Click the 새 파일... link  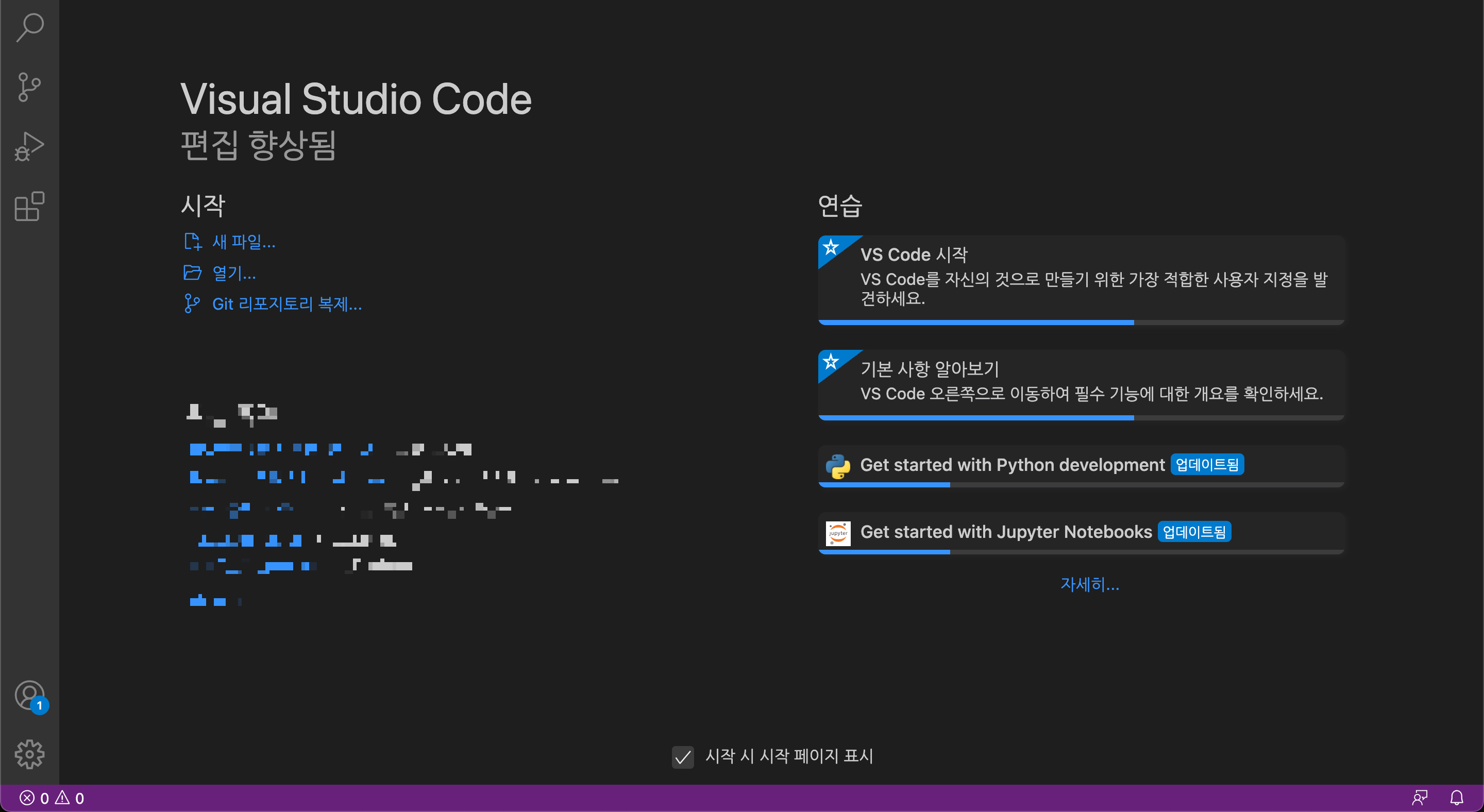click(244, 242)
